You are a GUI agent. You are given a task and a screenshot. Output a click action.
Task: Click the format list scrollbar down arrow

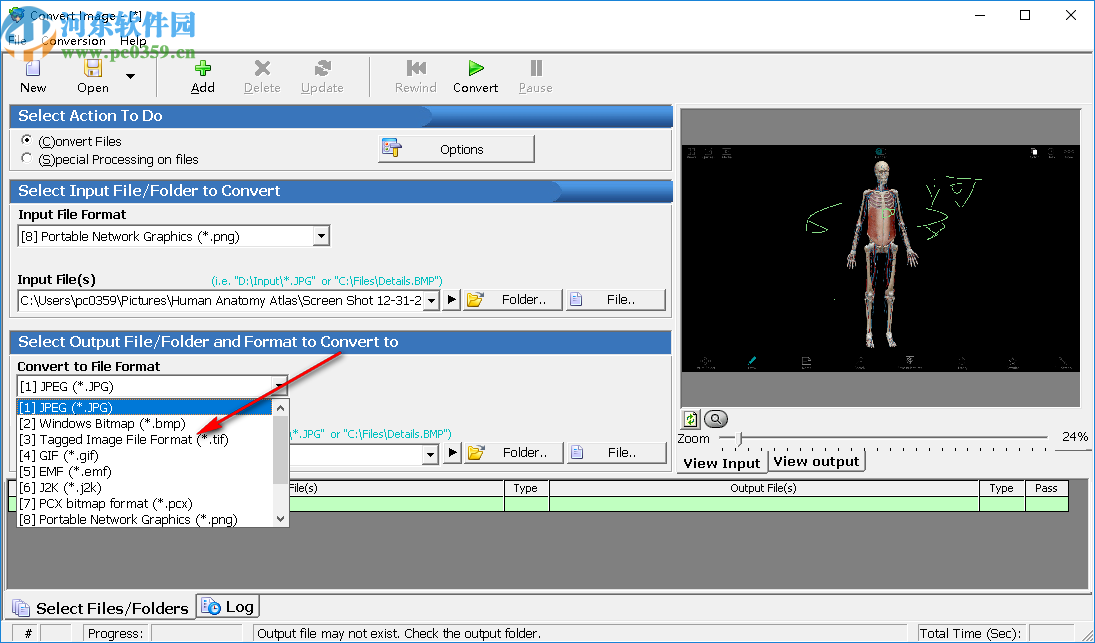[280, 519]
